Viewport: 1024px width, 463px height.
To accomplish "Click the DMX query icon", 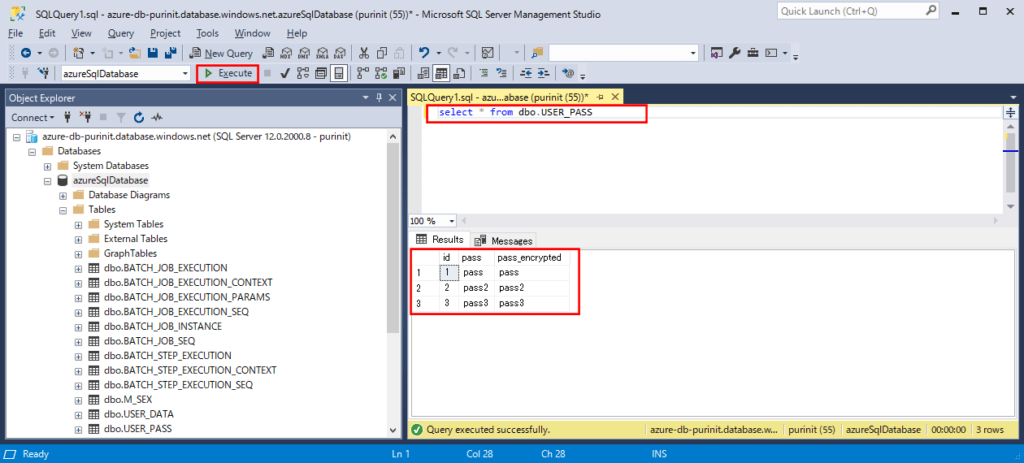I will pyautogui.click(x=304, y=54).
